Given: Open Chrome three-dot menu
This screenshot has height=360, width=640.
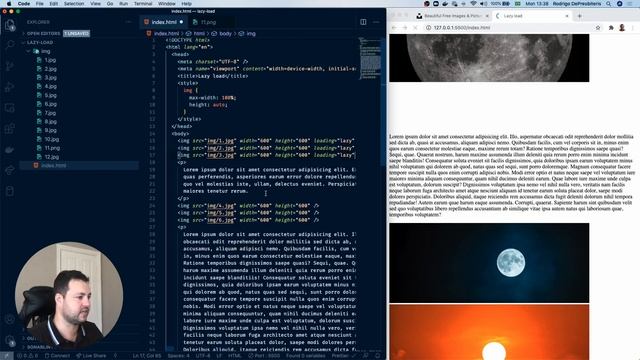Looking at the screenshot, I should point(633,28).
